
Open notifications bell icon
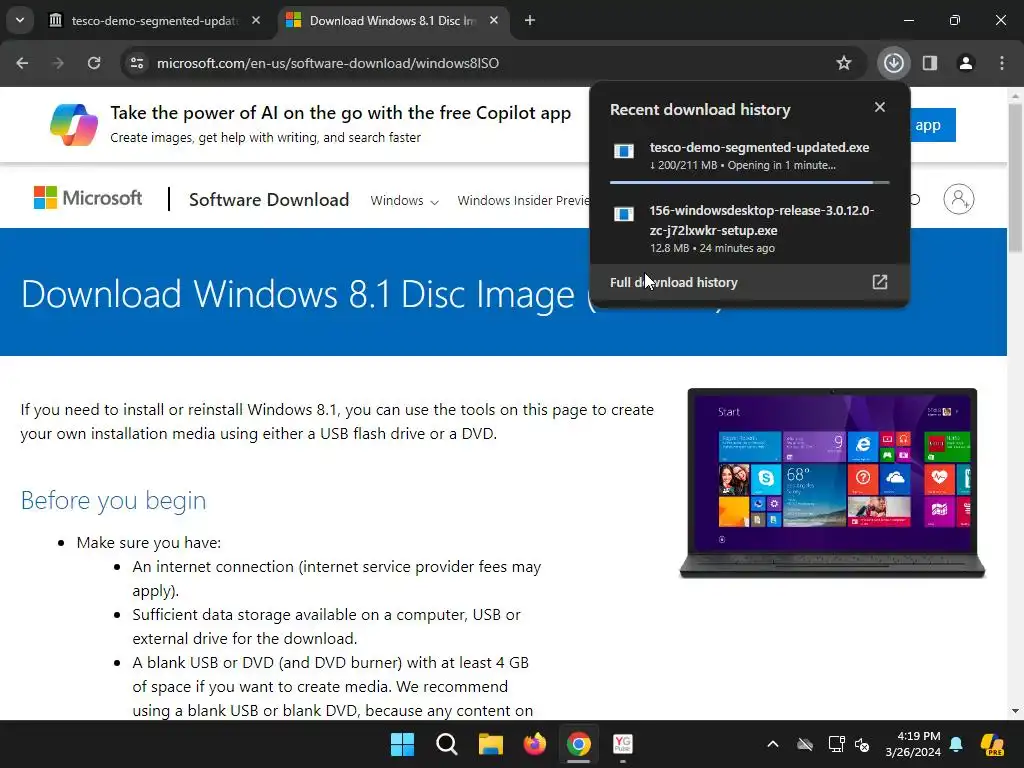pos(956,744)
